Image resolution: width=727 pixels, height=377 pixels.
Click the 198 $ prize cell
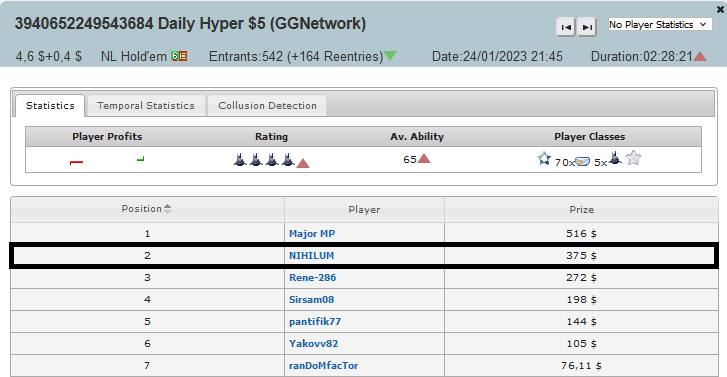pyautogui.click(x=581, y=300)
